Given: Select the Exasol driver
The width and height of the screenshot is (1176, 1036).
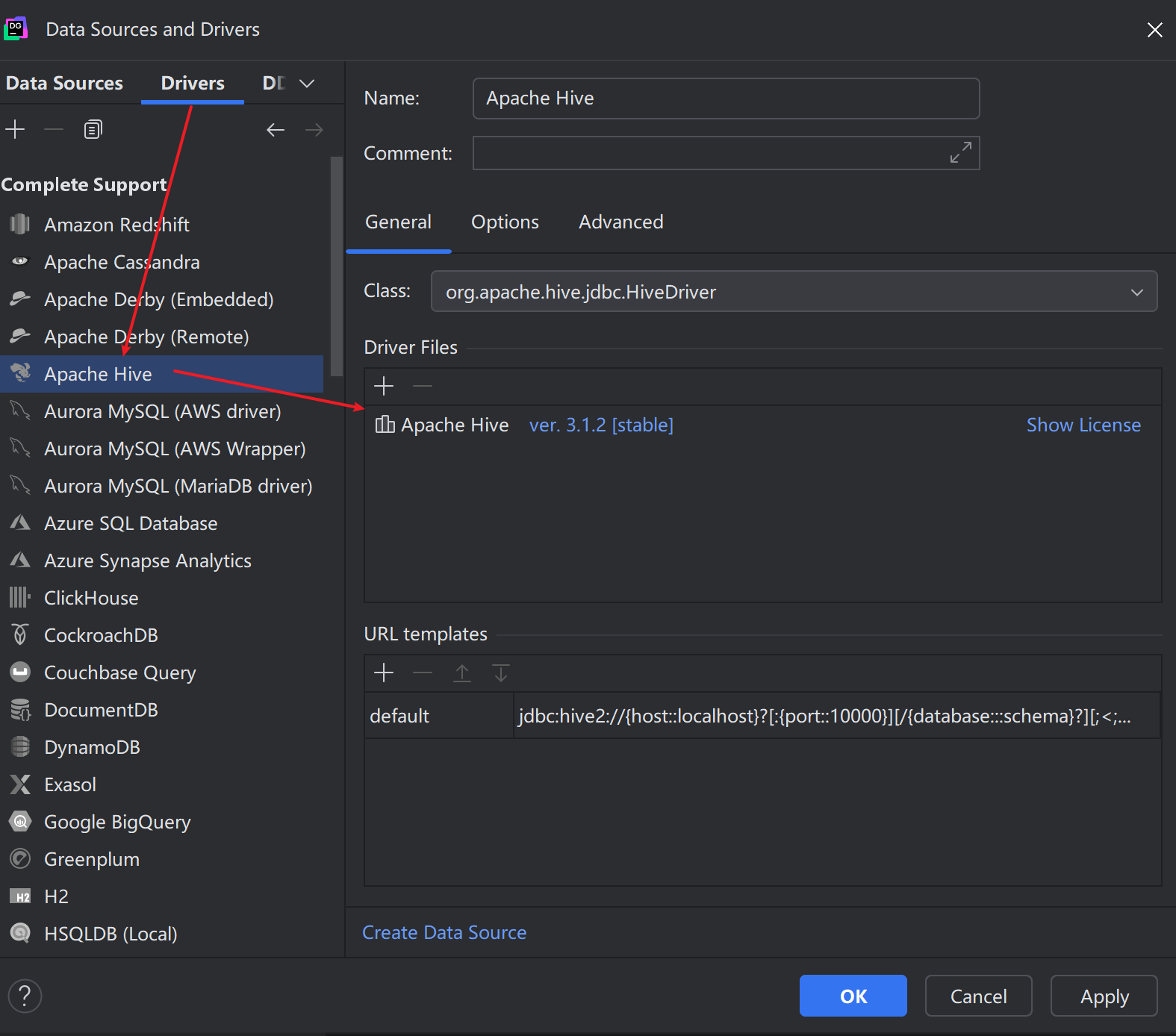Looking at the screenshot, I should 162,784.
